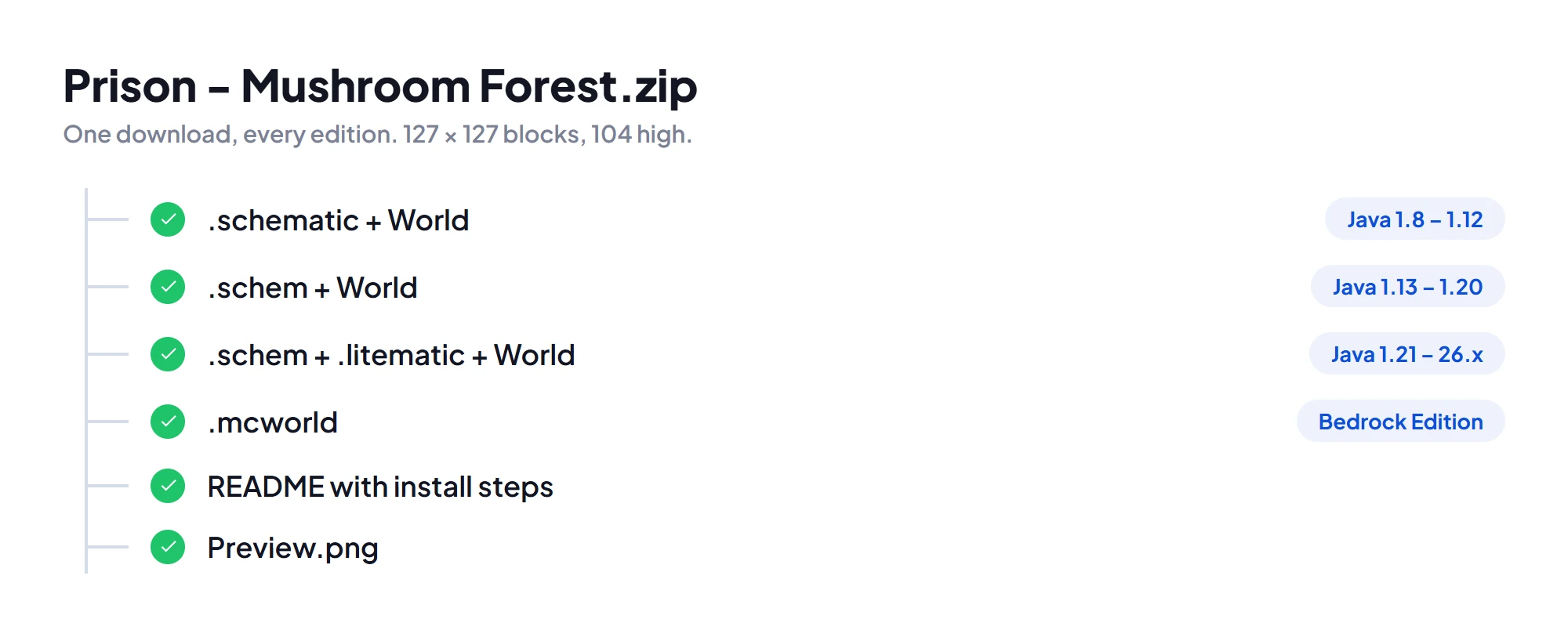Select the Java 1.8 – 1.12 version badge
This screenshot has width=1568, height=630.
point(1414,219)
